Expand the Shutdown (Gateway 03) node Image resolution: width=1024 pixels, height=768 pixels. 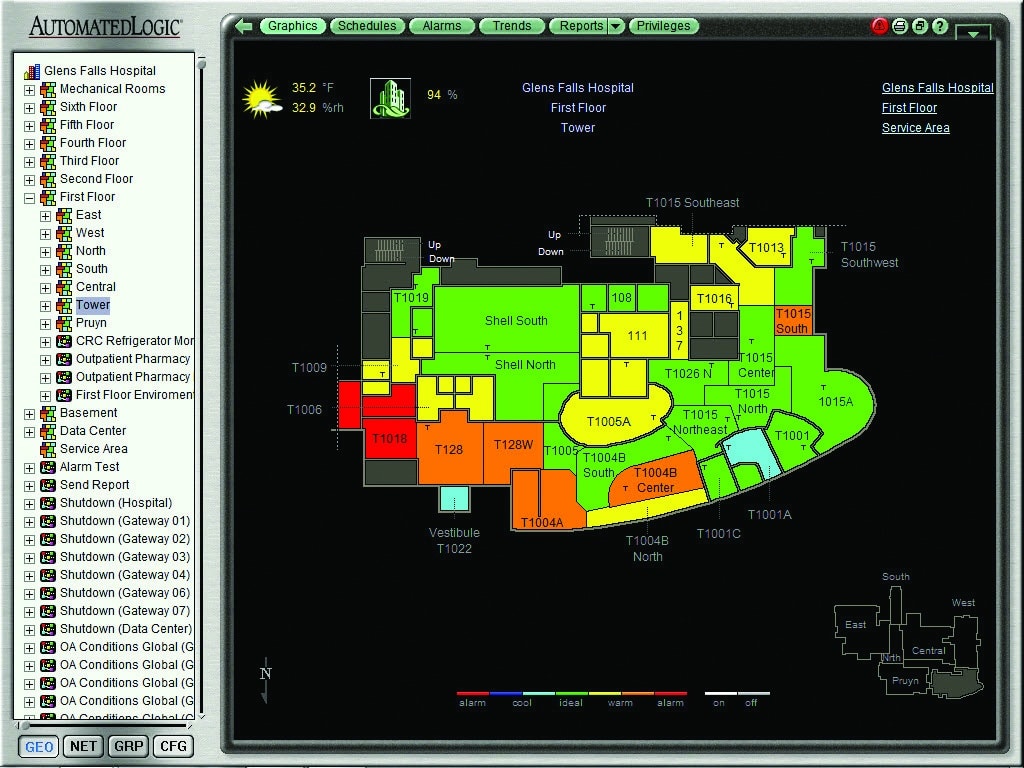pyautogui.click(x=29, y=558)
